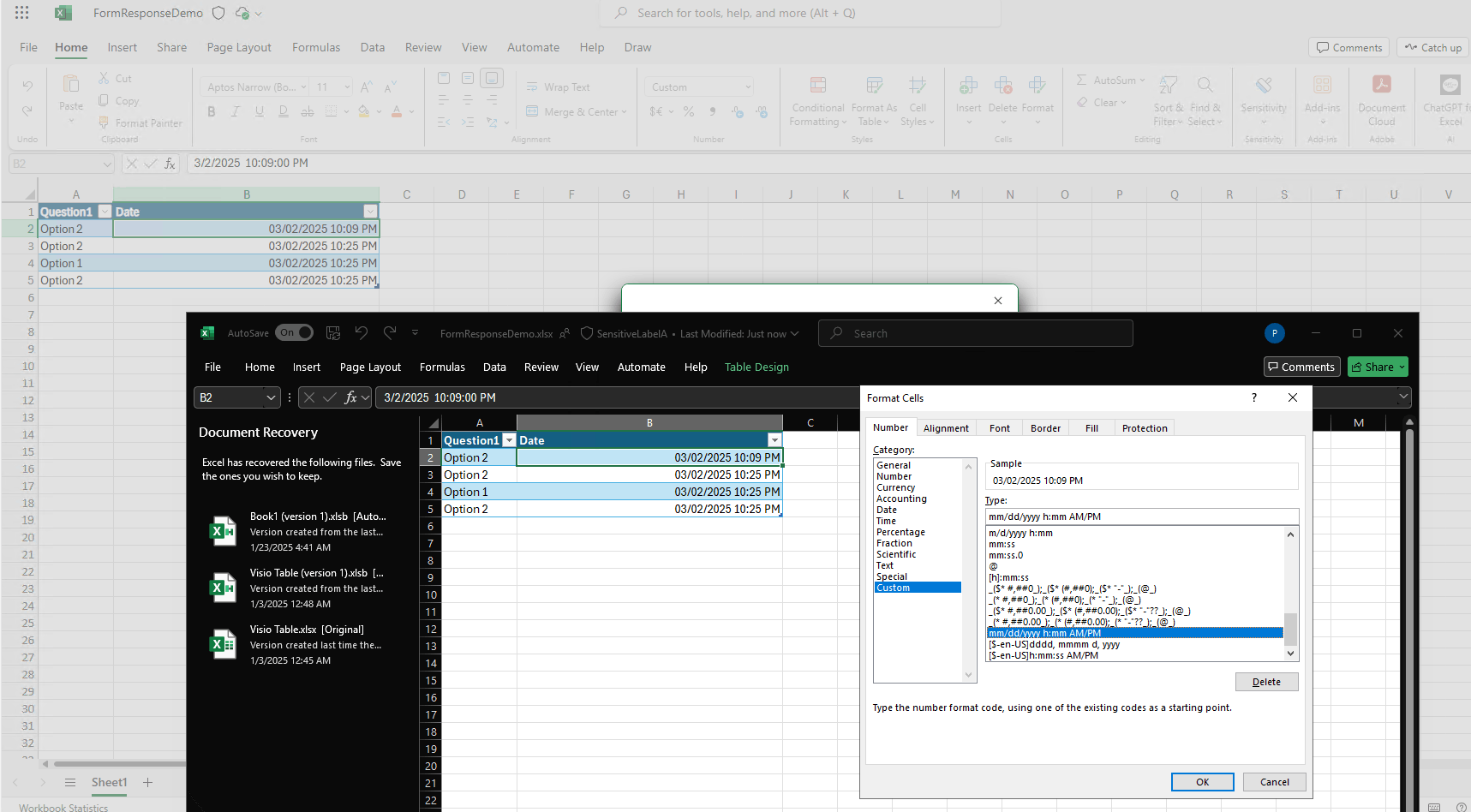The image size is (1471, 812).
Task: Click the Percent Style icon
Action: (688, 111)
